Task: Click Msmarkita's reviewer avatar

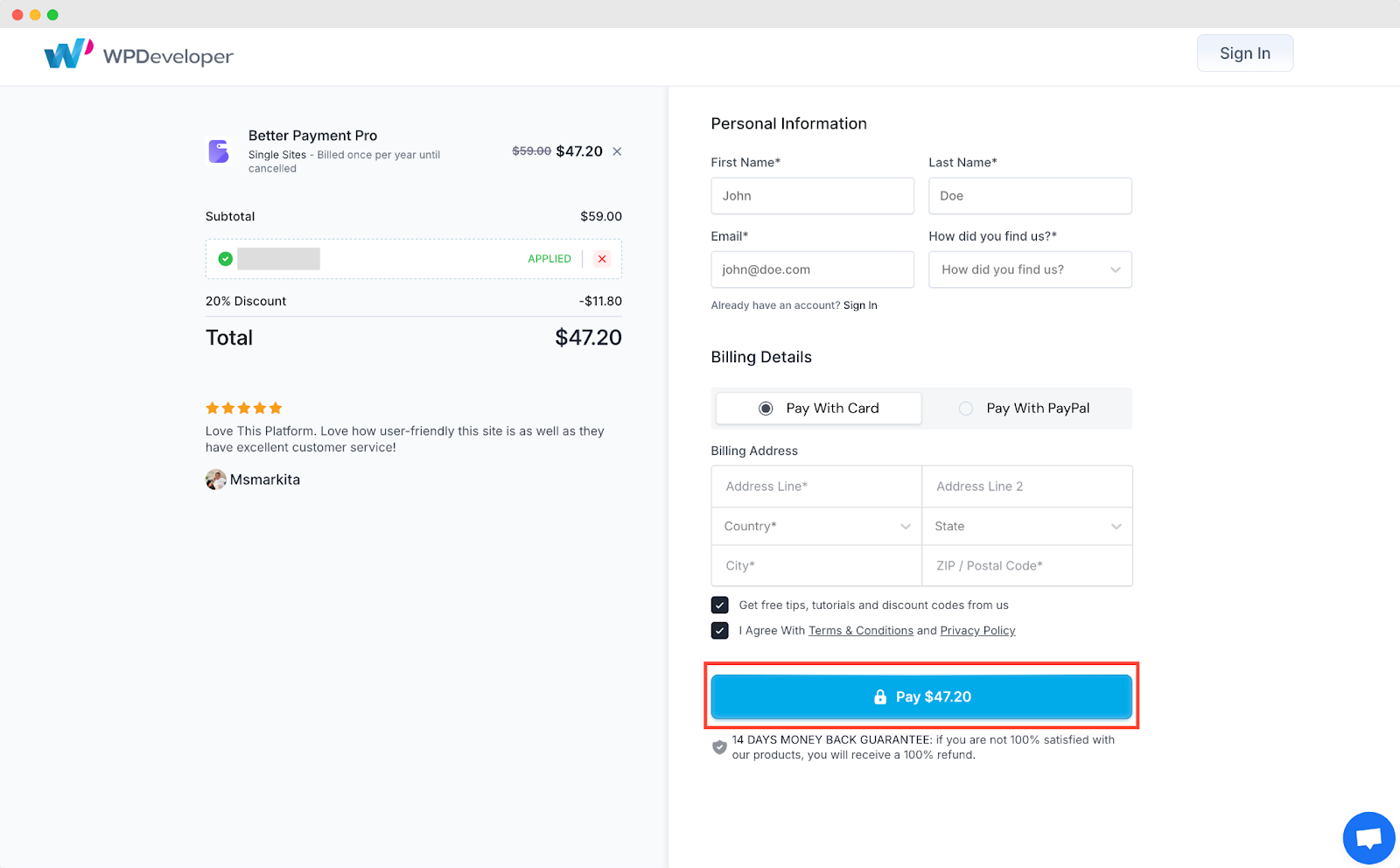Action: (x=216, y=479)
